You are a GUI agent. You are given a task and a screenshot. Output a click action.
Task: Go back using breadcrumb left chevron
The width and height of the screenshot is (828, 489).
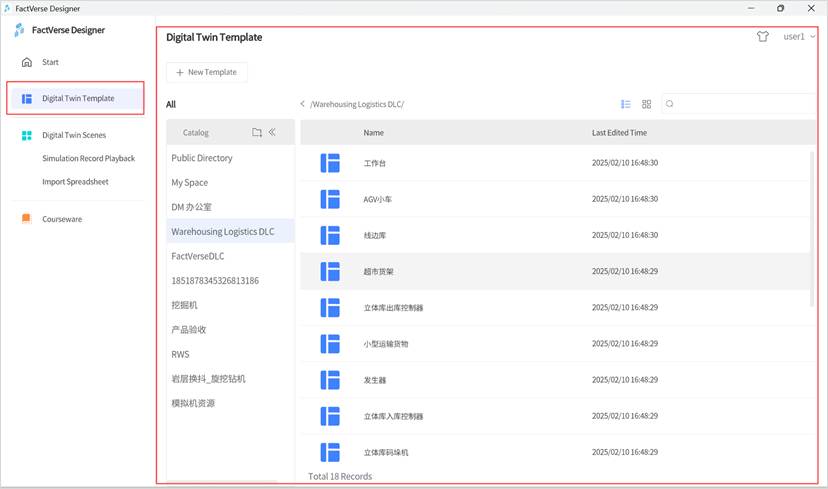click(303, 104)
